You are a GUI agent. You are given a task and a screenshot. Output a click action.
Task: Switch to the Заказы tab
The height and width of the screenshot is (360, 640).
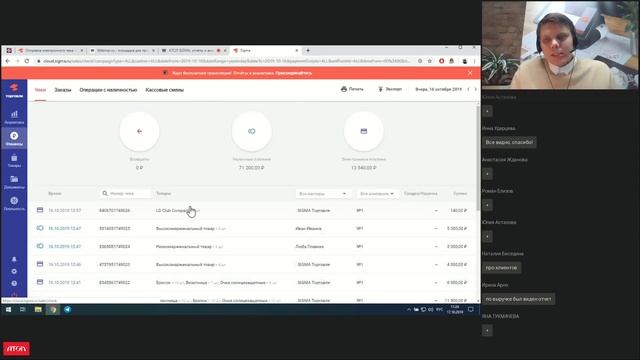point(63,90)
